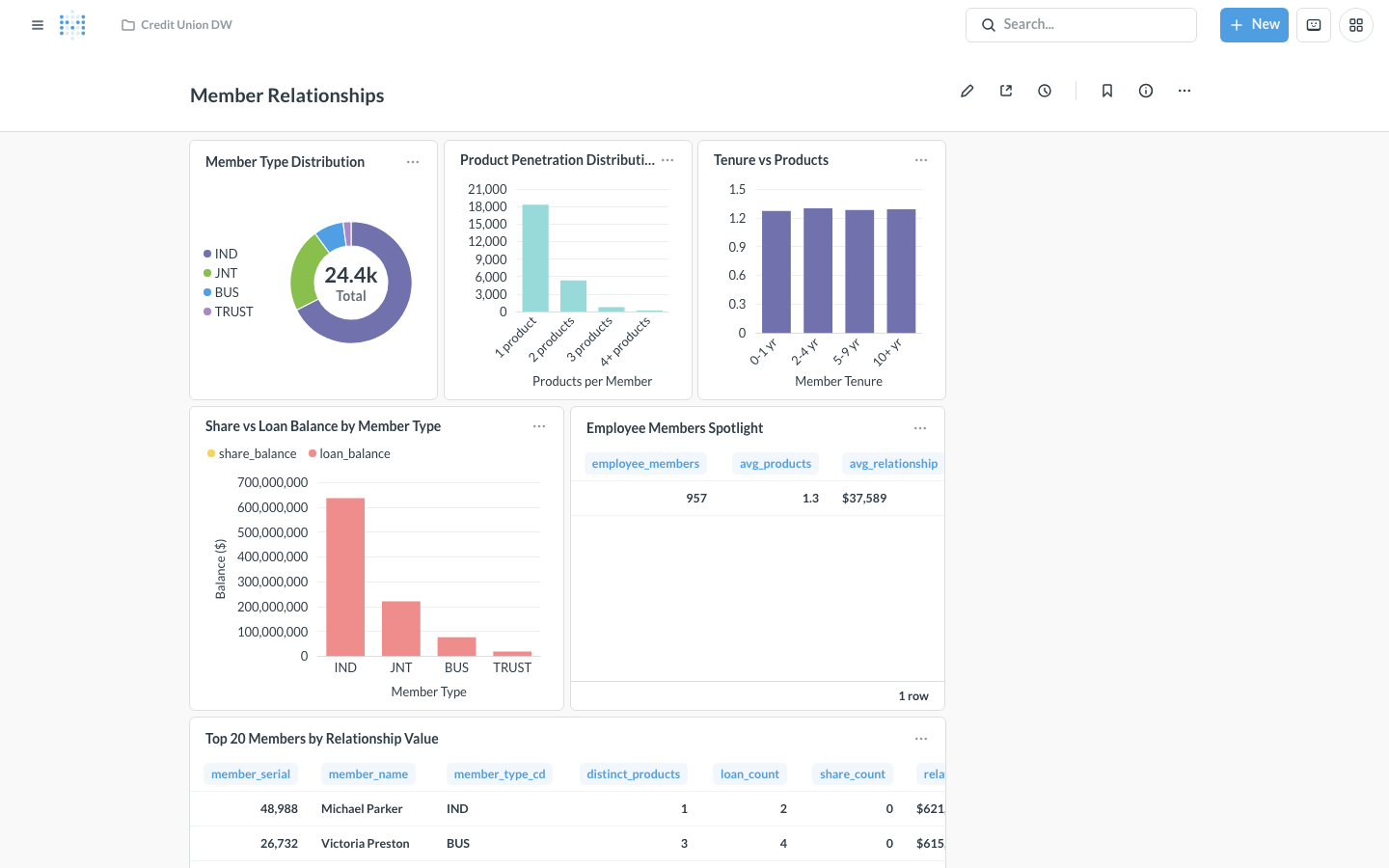Screen dimensions: 1389x868
Task: Select Victoria Preston name cell
Action: [366, 844]
